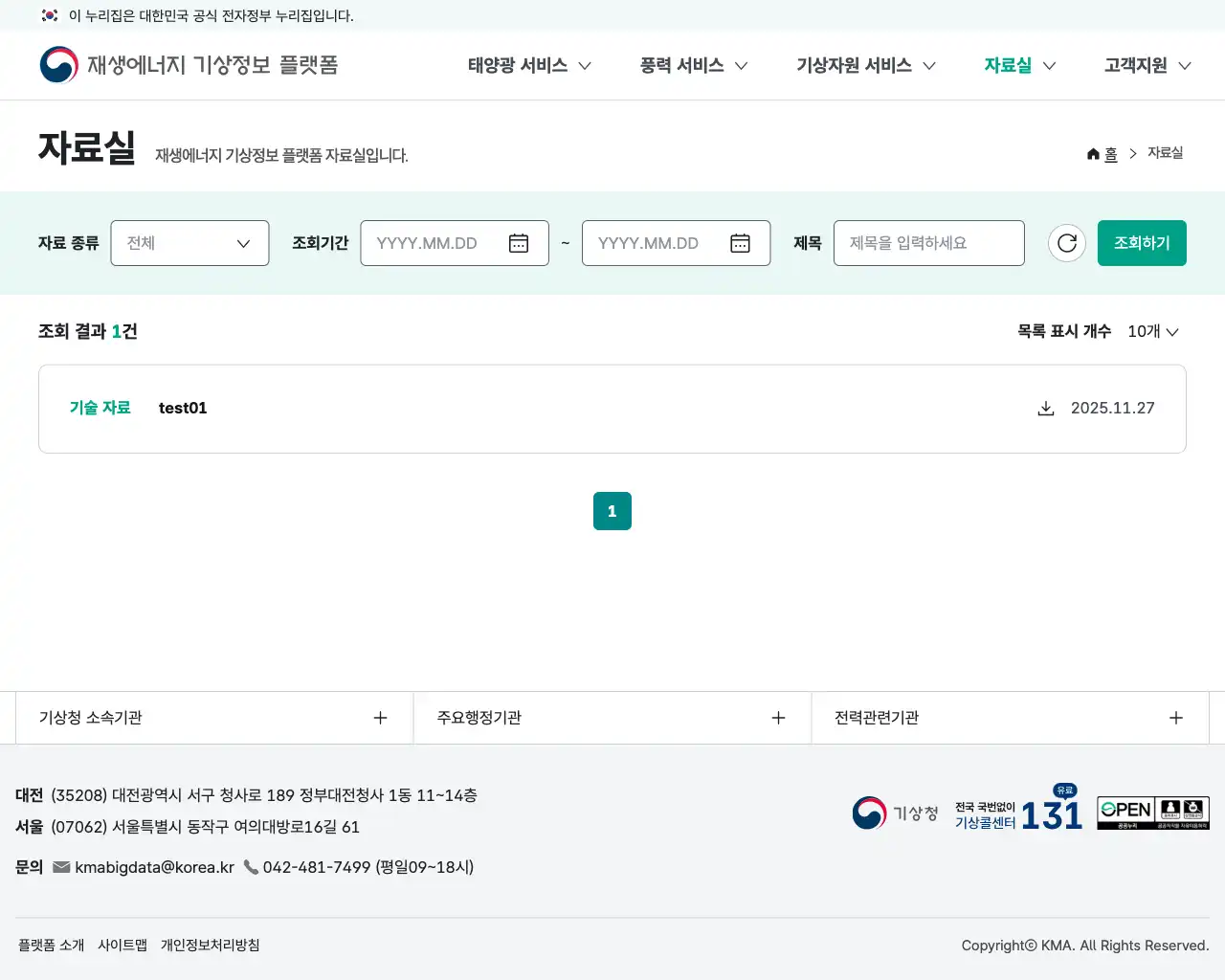This screenshot has width=1225, height=980.
Task: Open the 고객지원 menu
Action: click(x=1137, y=65)
